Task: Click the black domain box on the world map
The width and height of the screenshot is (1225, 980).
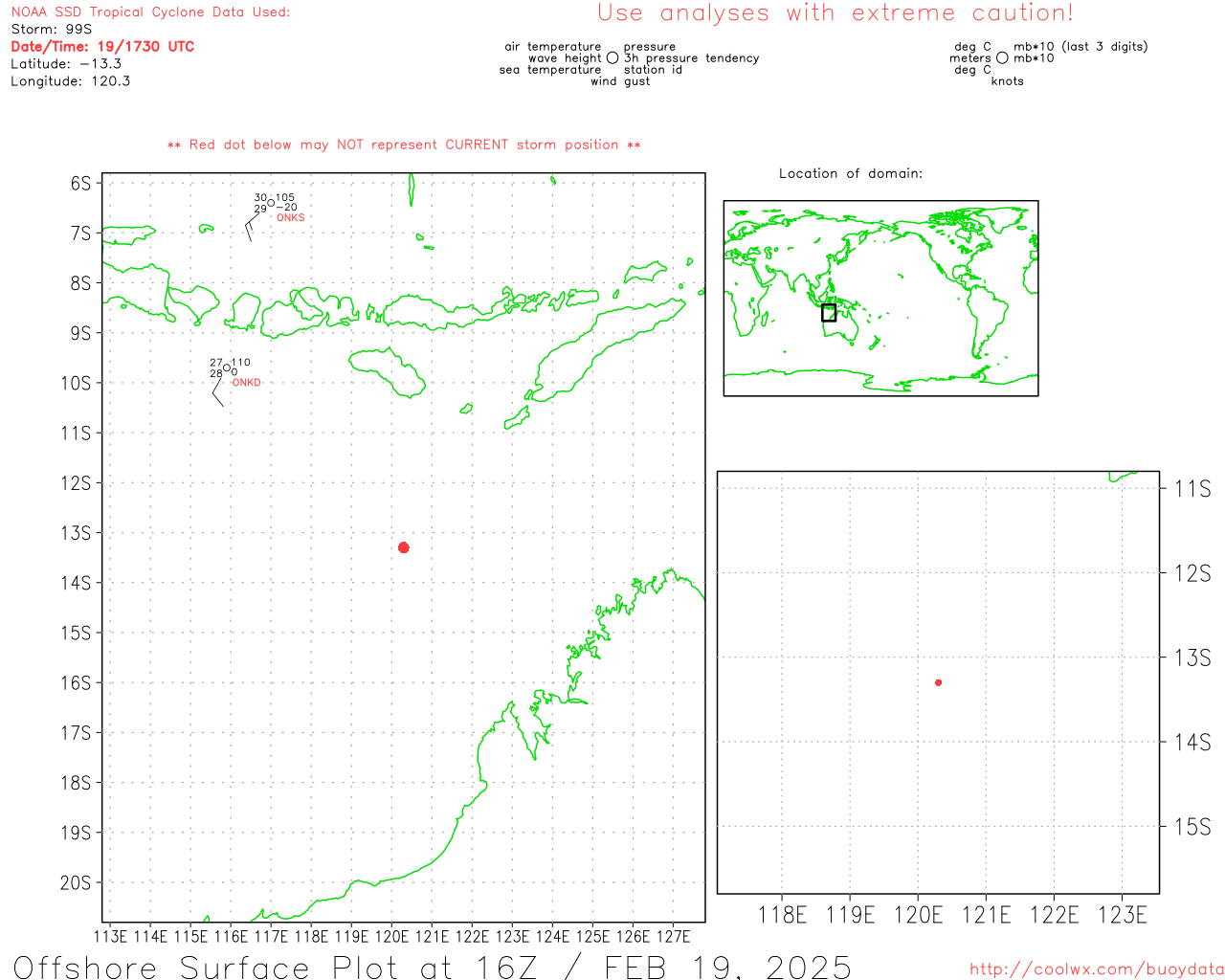Action: [x=829, y=313]
